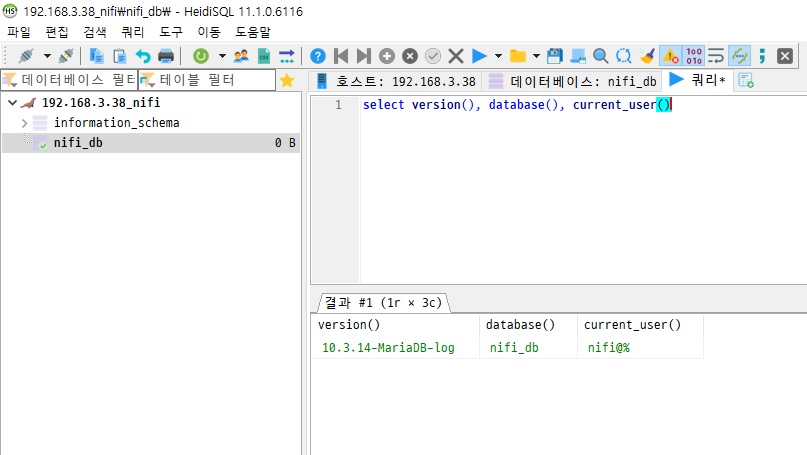Expand the information_schema tree node
807x455 pixels.
click(24, 123)
